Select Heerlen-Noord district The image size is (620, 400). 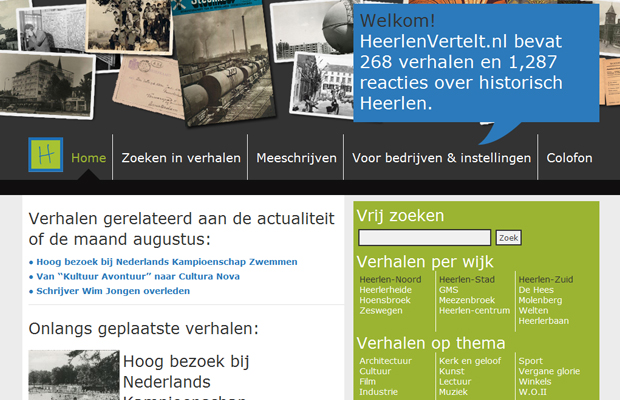click(390, 279)
